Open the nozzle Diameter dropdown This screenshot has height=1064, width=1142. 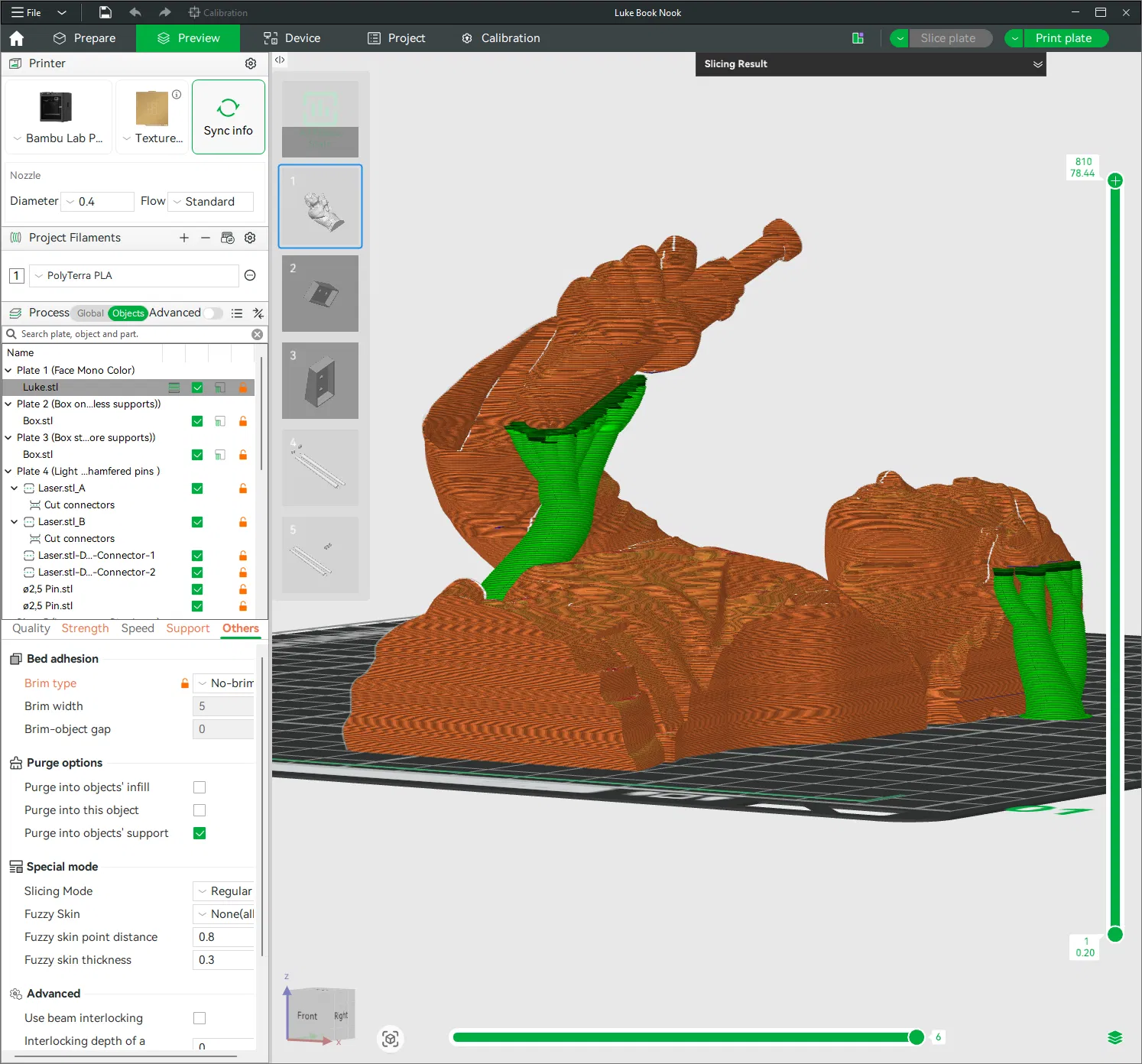97,202
